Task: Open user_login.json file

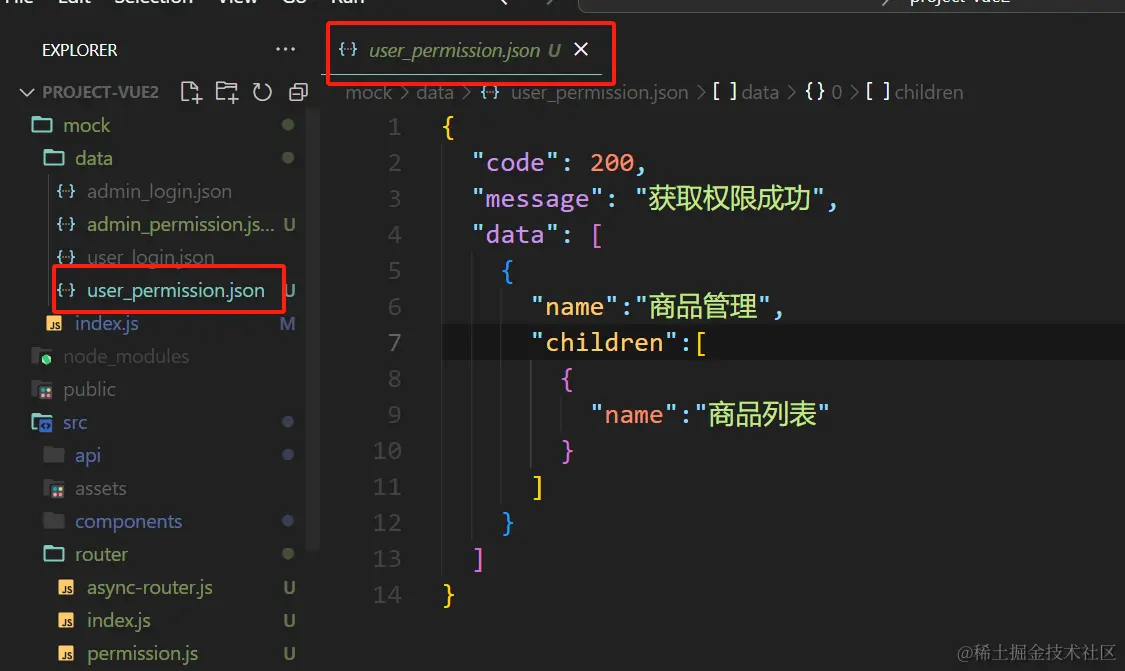Action: [150, 257]
